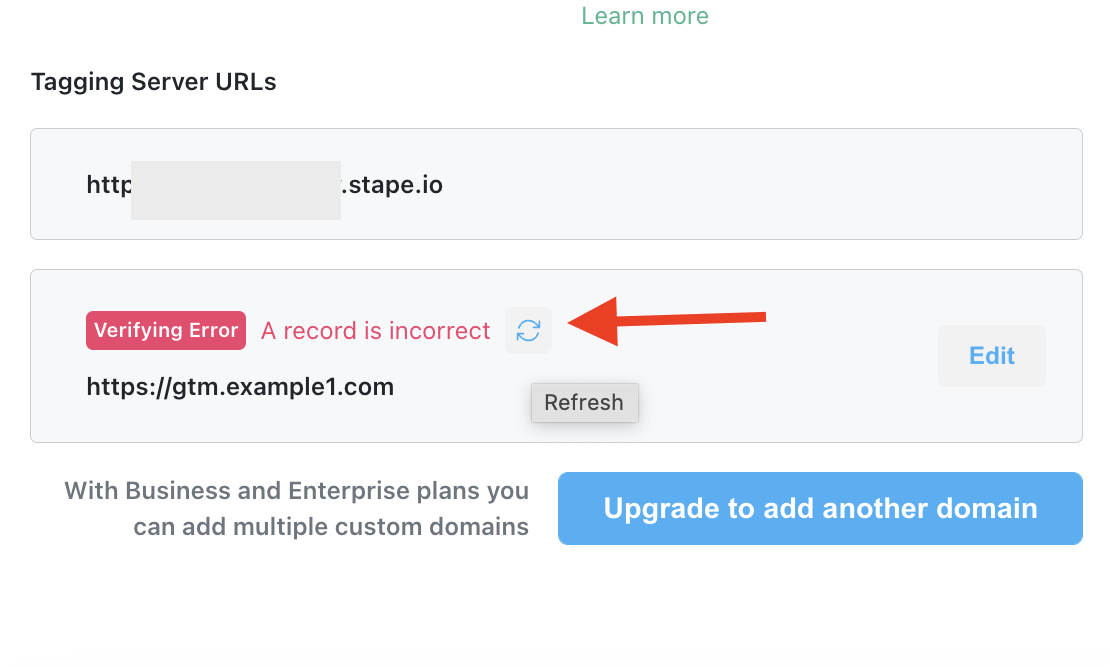
Task: Click the Business and Enterprise plans text
Action: [296, 508]
